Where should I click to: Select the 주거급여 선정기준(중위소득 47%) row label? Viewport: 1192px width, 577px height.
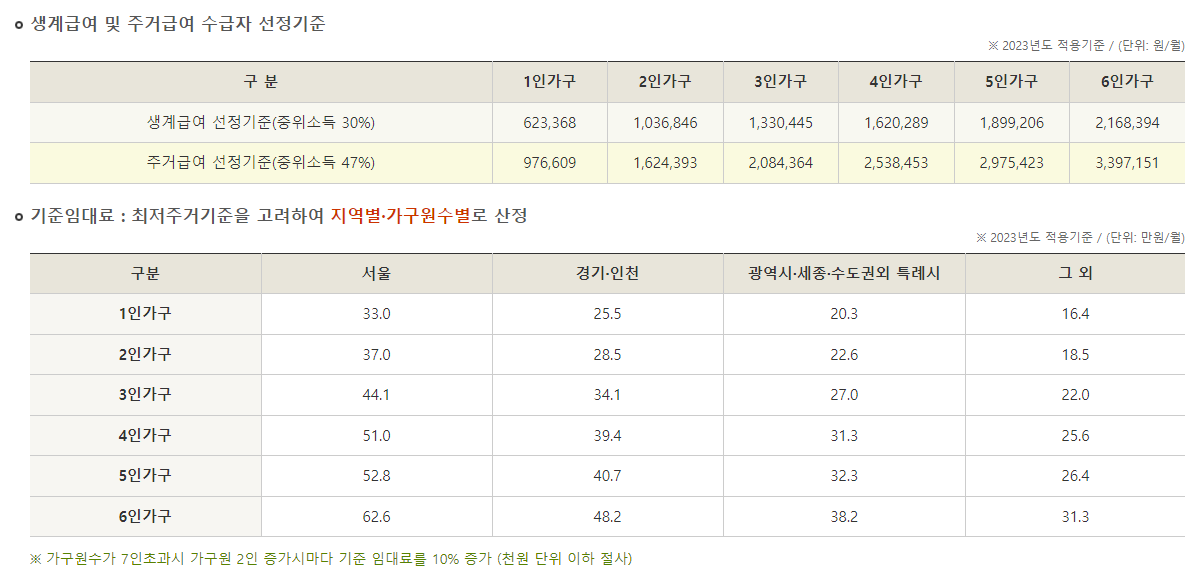261,160
